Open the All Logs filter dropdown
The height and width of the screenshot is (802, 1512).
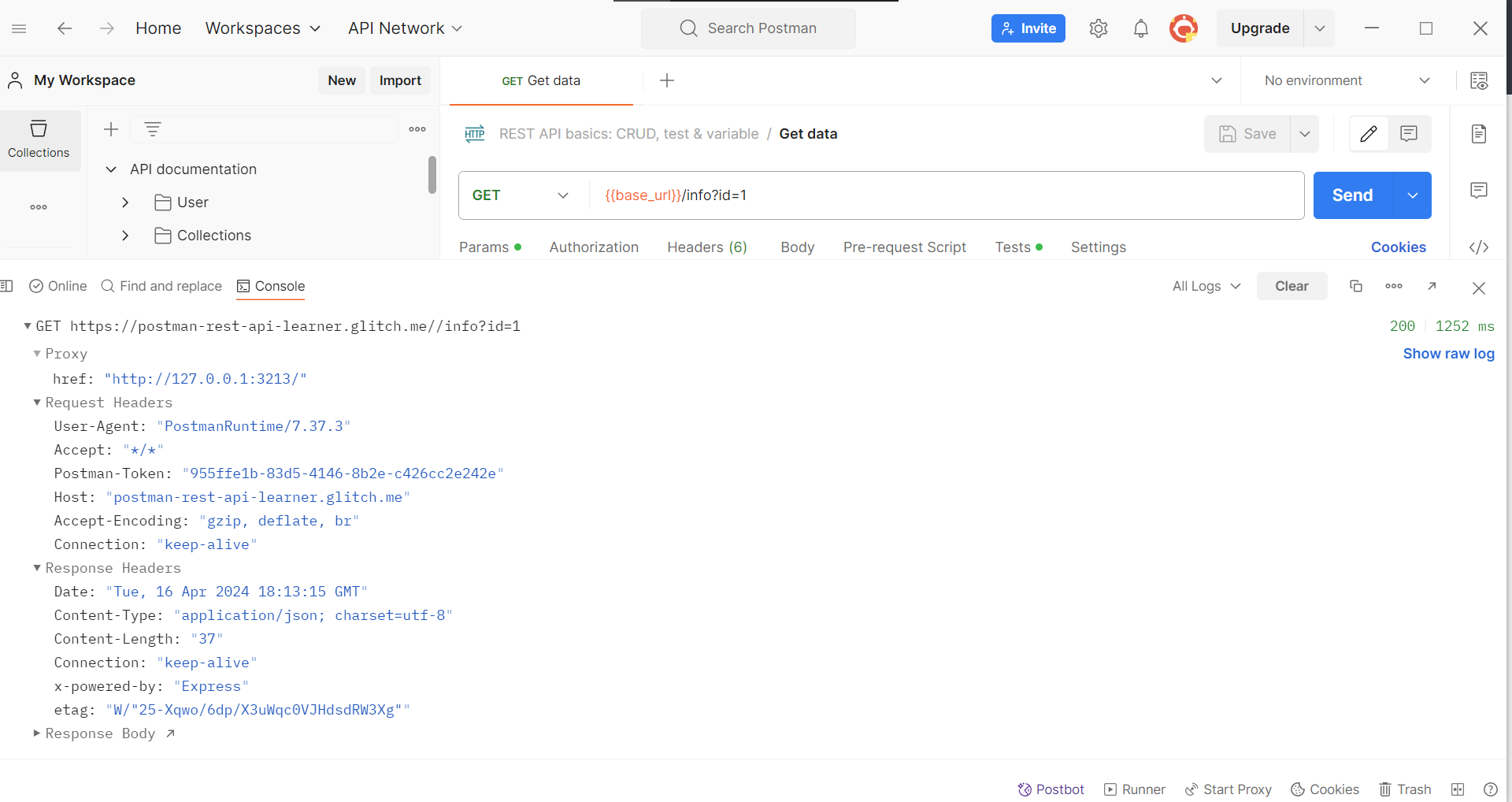coord(1206,286)
